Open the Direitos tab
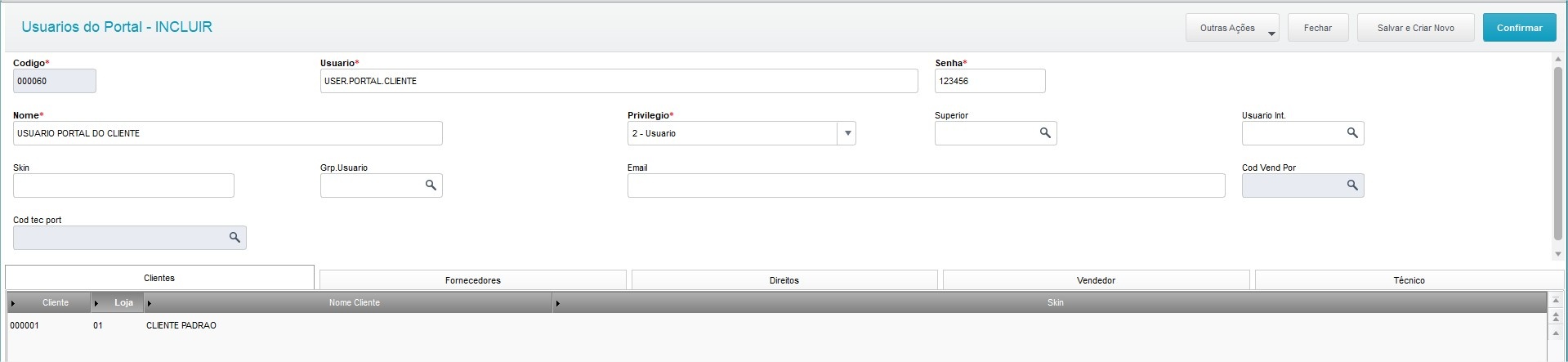The height and width of the screenshot is (362, 1568). pyautogui.click(x=784, y=280)
